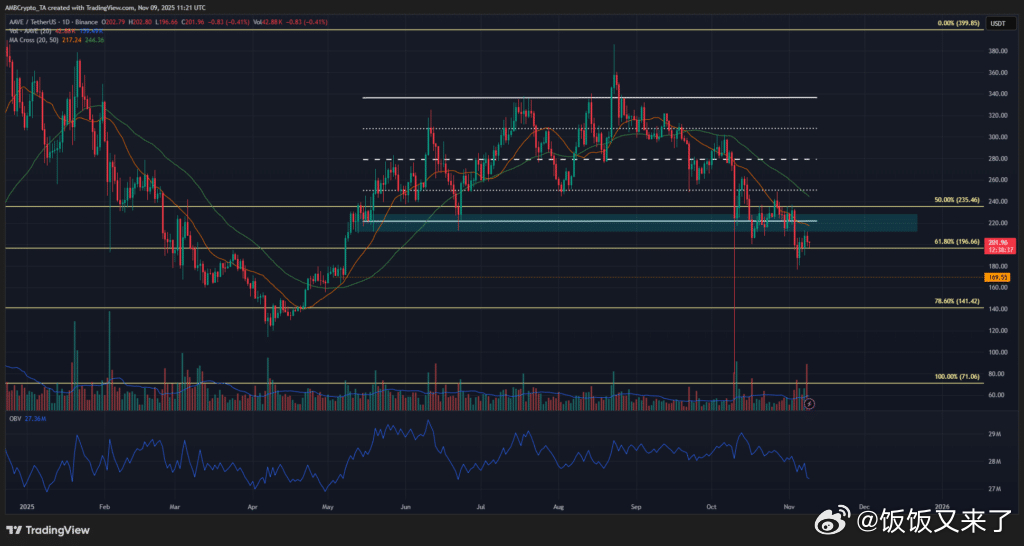Click the 2025 label on the time axis

tap(26, 506)
